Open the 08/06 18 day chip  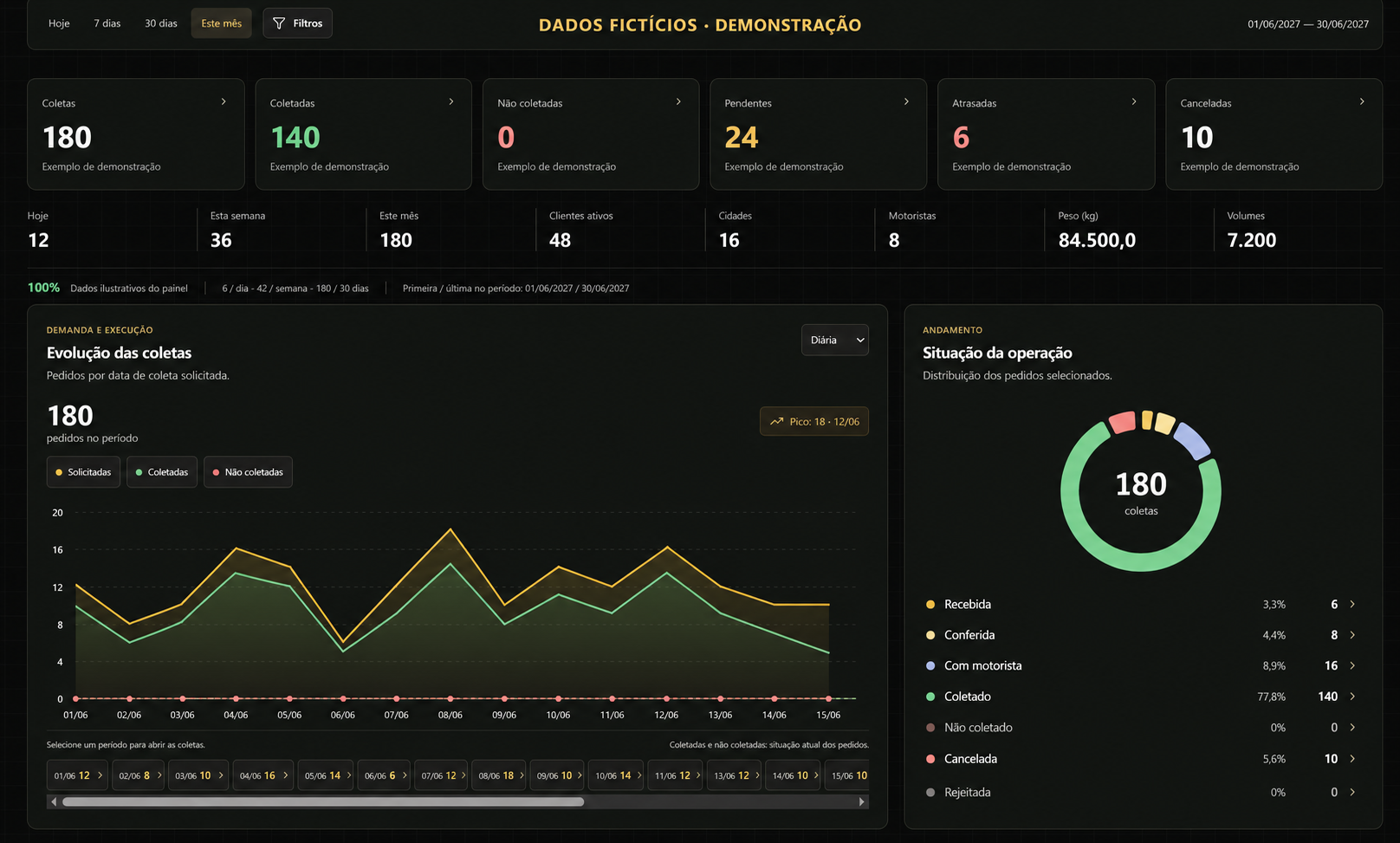[x=500, y=775]
